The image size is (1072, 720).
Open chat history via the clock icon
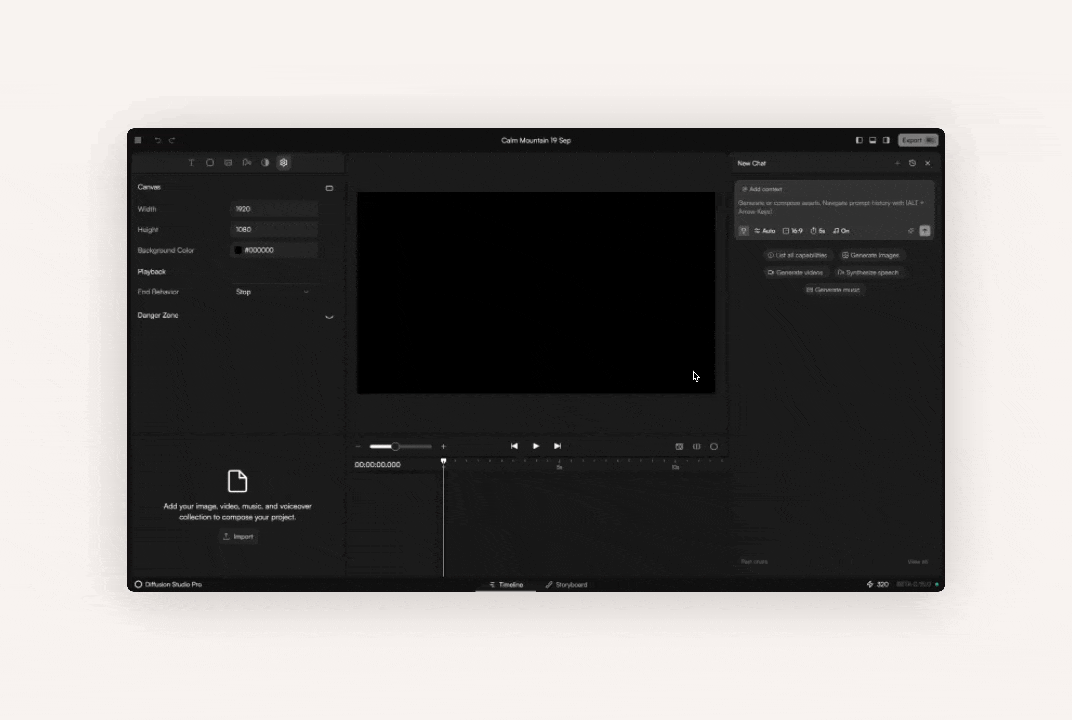[x=912, y=163]
